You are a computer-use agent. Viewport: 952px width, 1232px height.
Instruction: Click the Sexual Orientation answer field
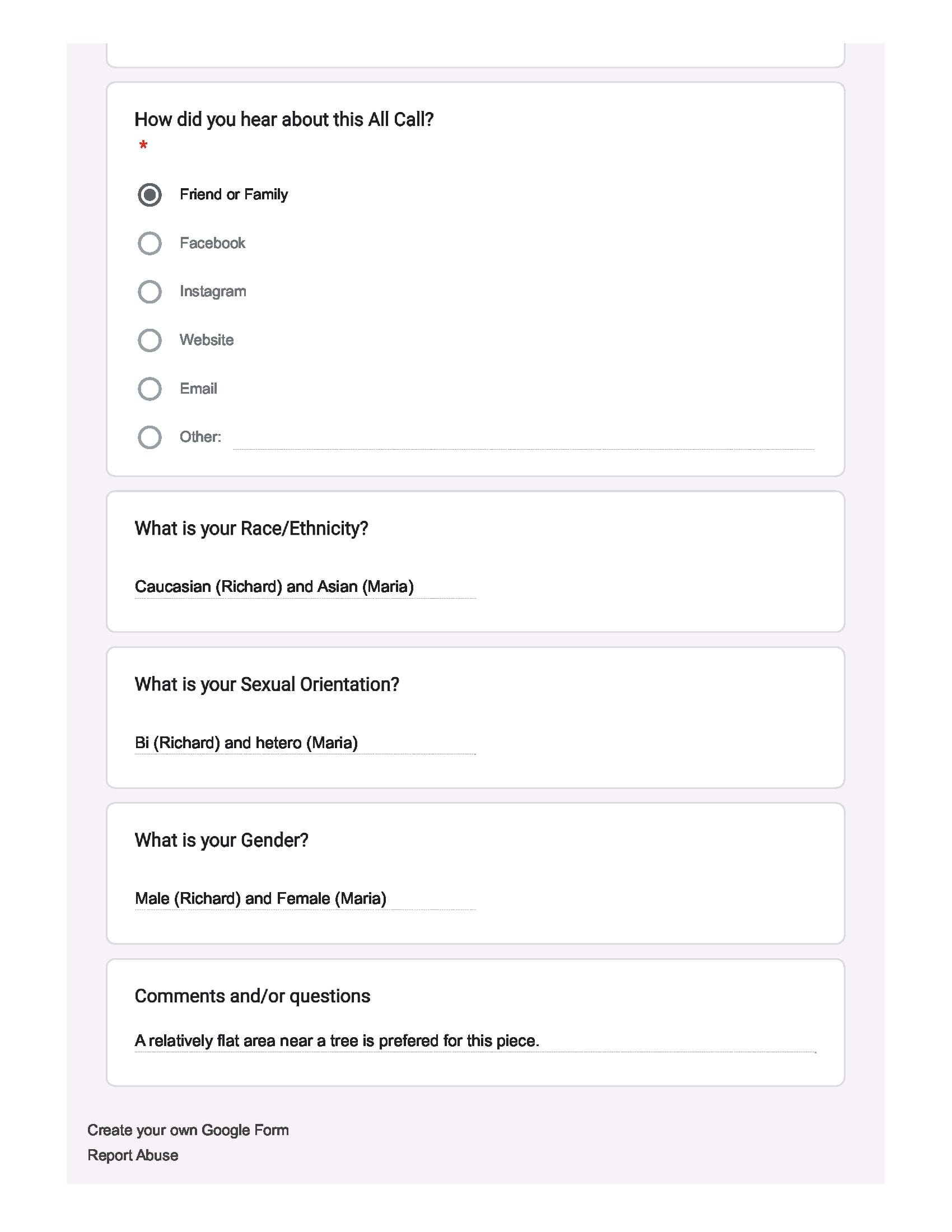click(305, 743)
